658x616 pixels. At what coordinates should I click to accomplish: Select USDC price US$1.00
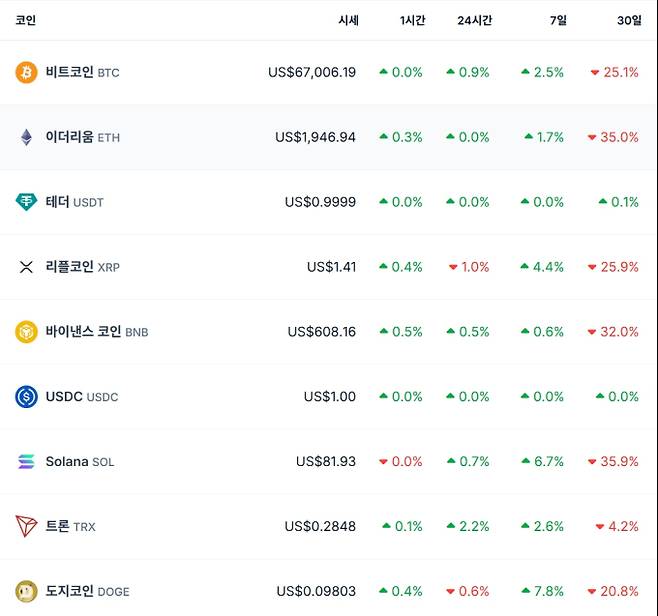click(330, 397)
